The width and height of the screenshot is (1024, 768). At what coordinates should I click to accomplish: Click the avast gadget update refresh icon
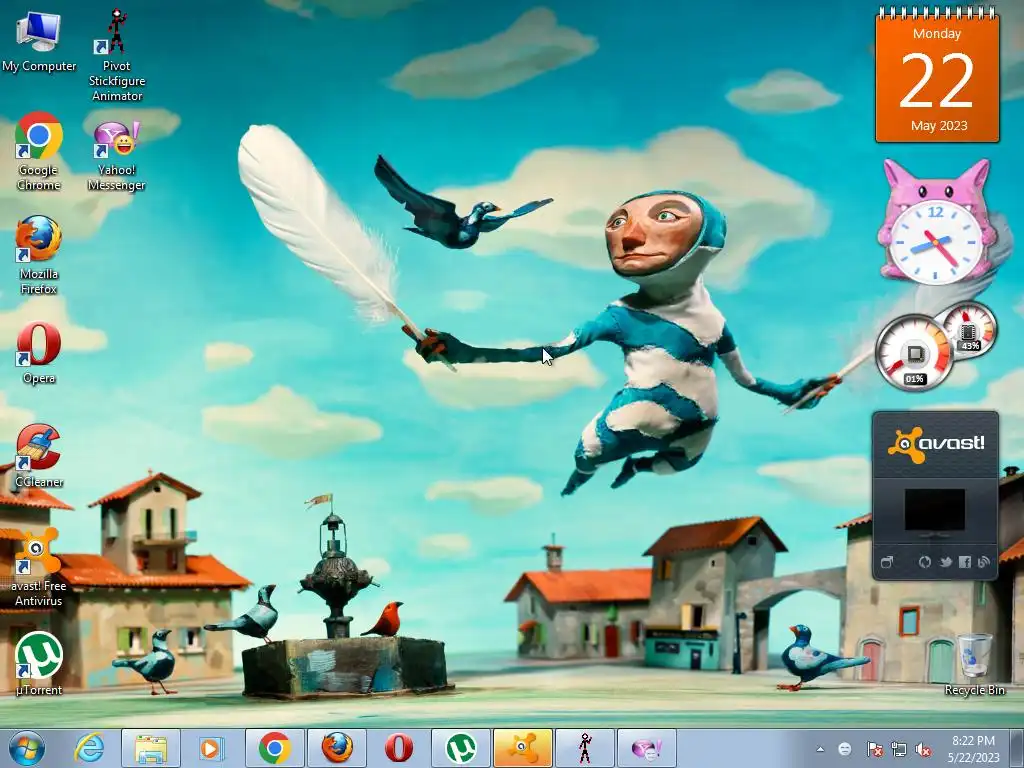tap(925, 562)
